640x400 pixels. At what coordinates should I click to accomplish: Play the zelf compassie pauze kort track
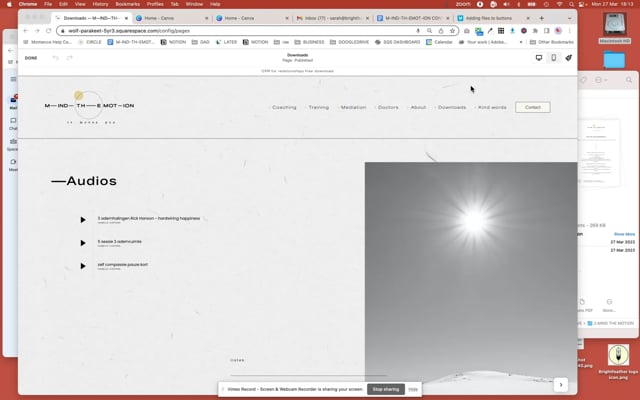[83, 266]
